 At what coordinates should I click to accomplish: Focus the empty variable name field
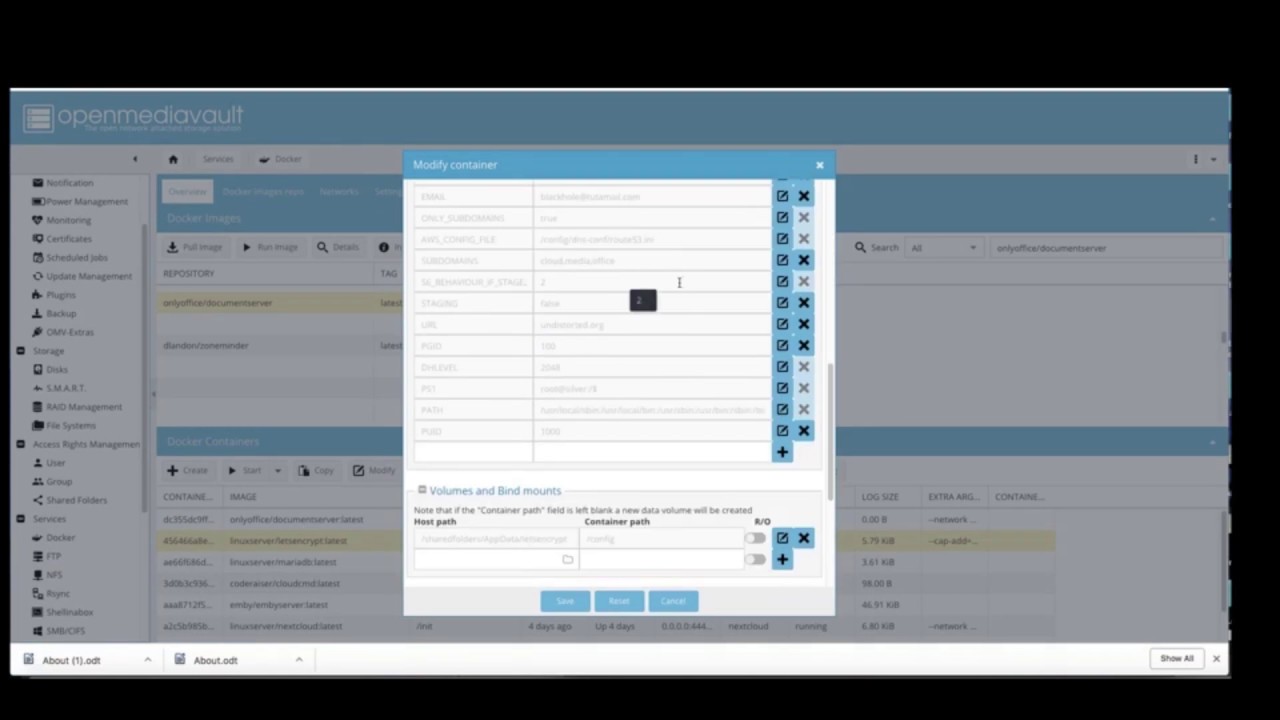tap(473, 452)
